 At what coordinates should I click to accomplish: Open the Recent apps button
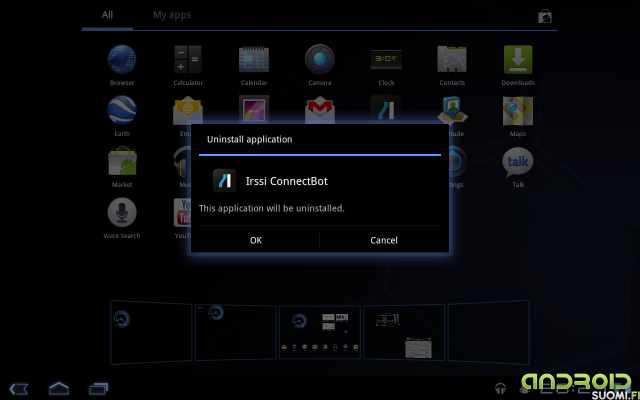(x=98, y=389)
